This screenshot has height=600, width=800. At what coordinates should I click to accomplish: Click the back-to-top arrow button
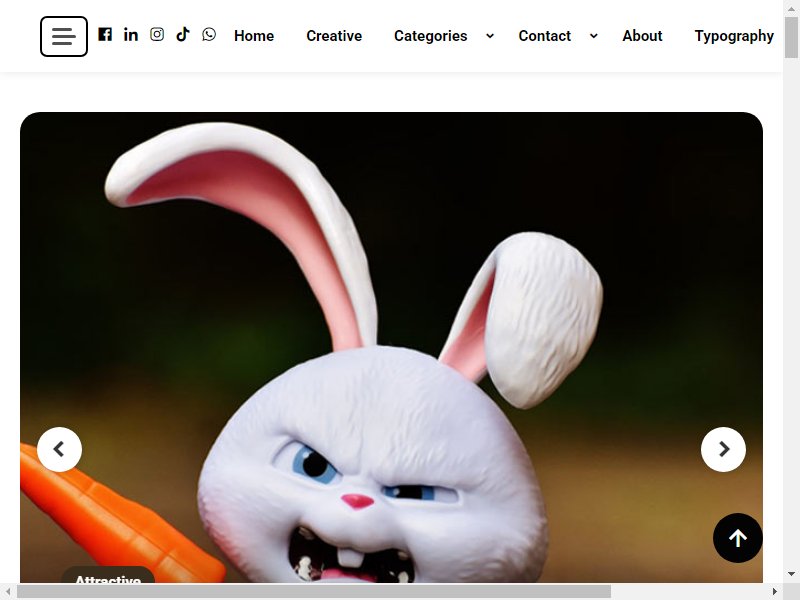click(738, 538)
